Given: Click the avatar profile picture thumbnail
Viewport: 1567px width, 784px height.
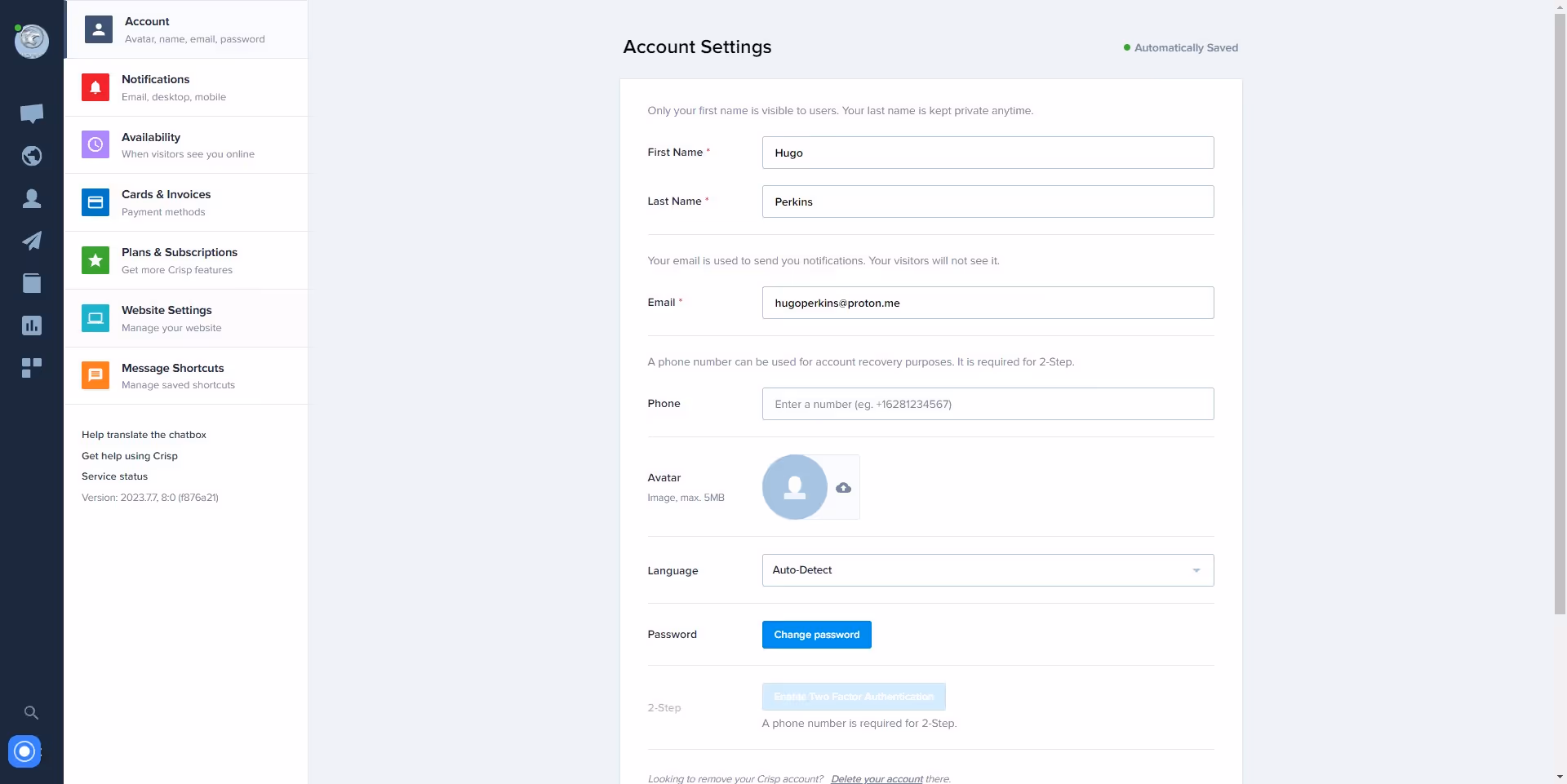Looking at the screenshot, I should [x=795, y=487].
